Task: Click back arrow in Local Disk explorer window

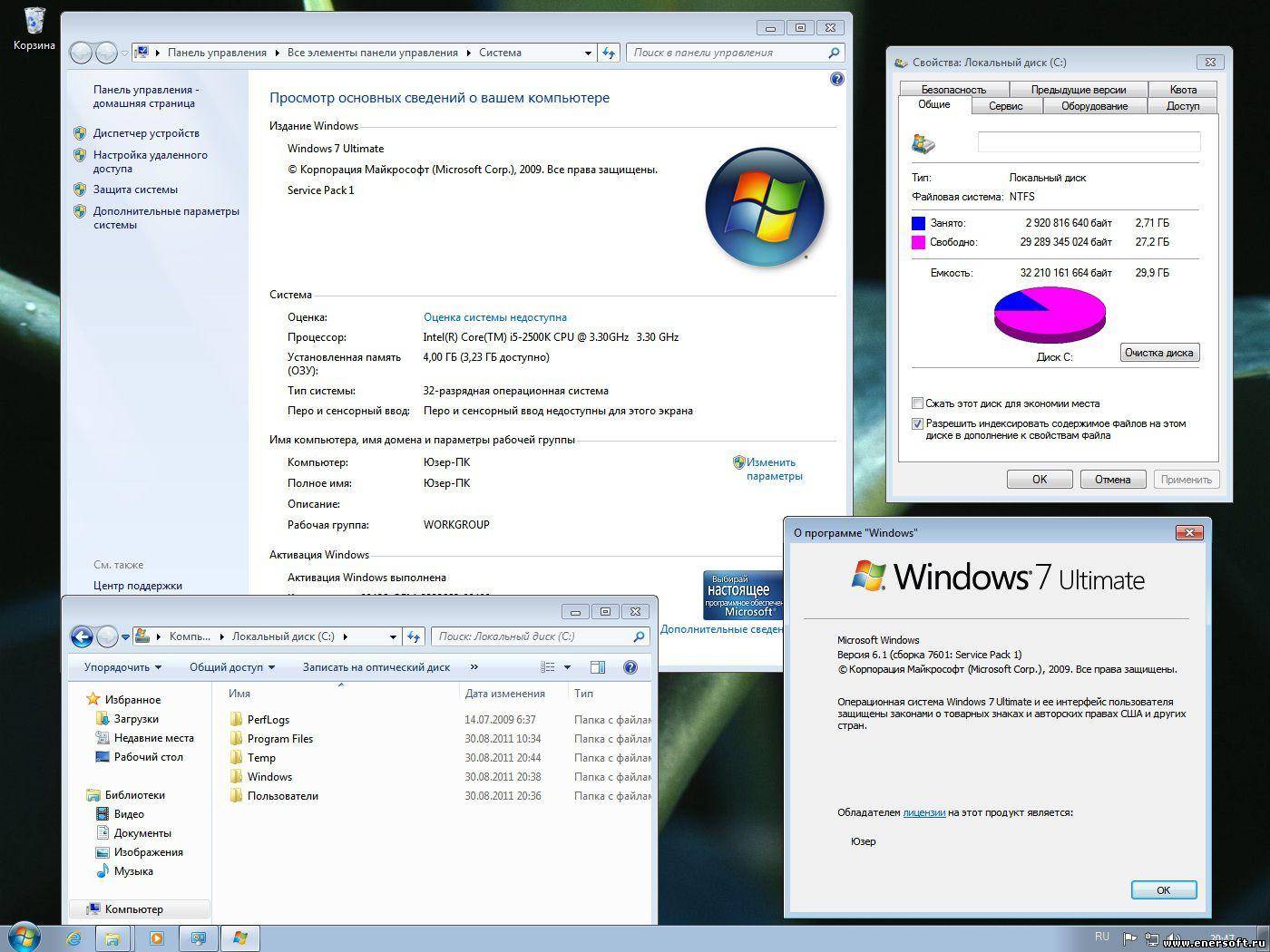Action: [82, 636]
